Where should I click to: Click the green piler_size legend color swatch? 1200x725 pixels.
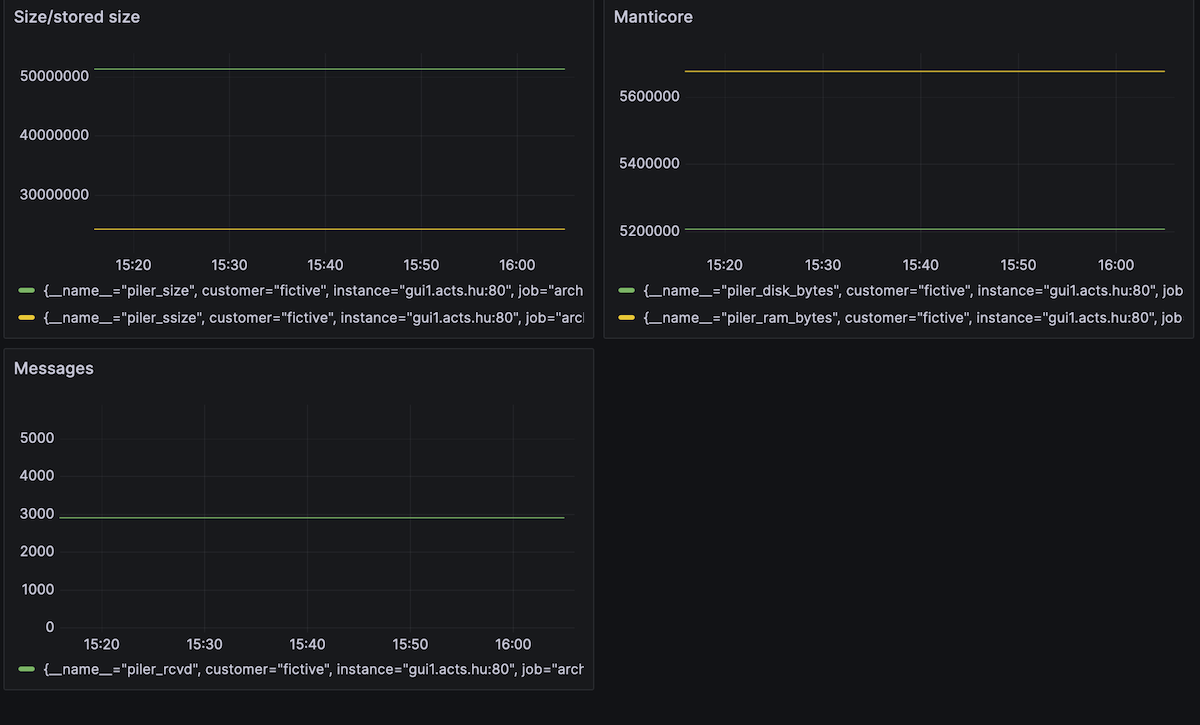click(x=27, y=291)
